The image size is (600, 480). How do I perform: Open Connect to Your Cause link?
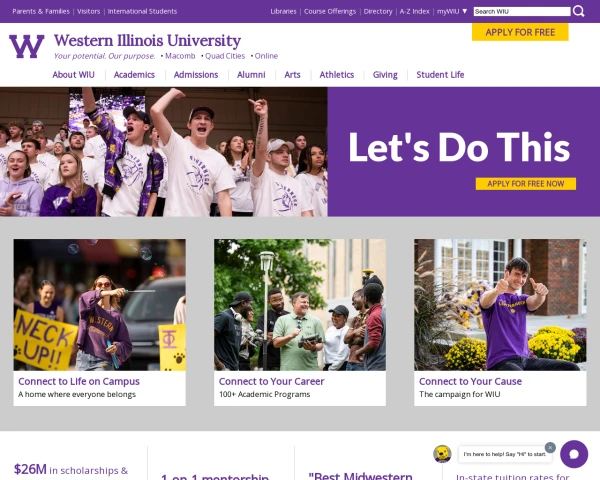point(470,381)
